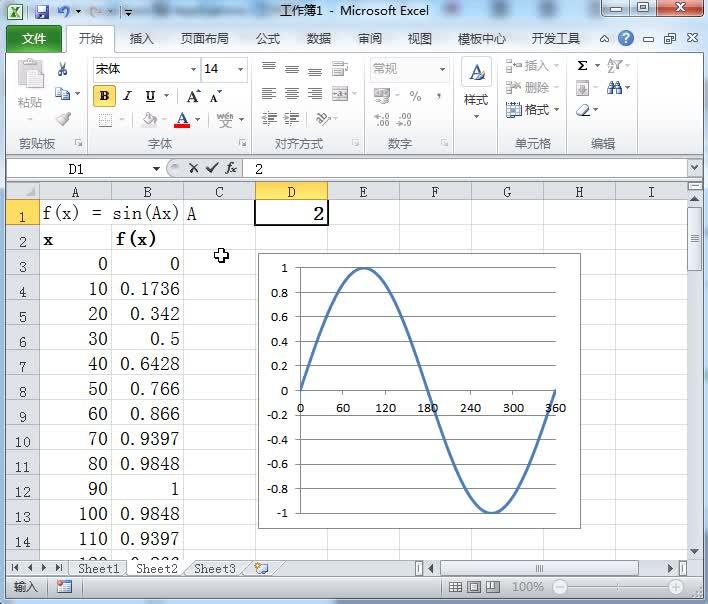The image size is (708, 604).
Task: Increase font size with the large A icon
Action: tap(193, 96)
